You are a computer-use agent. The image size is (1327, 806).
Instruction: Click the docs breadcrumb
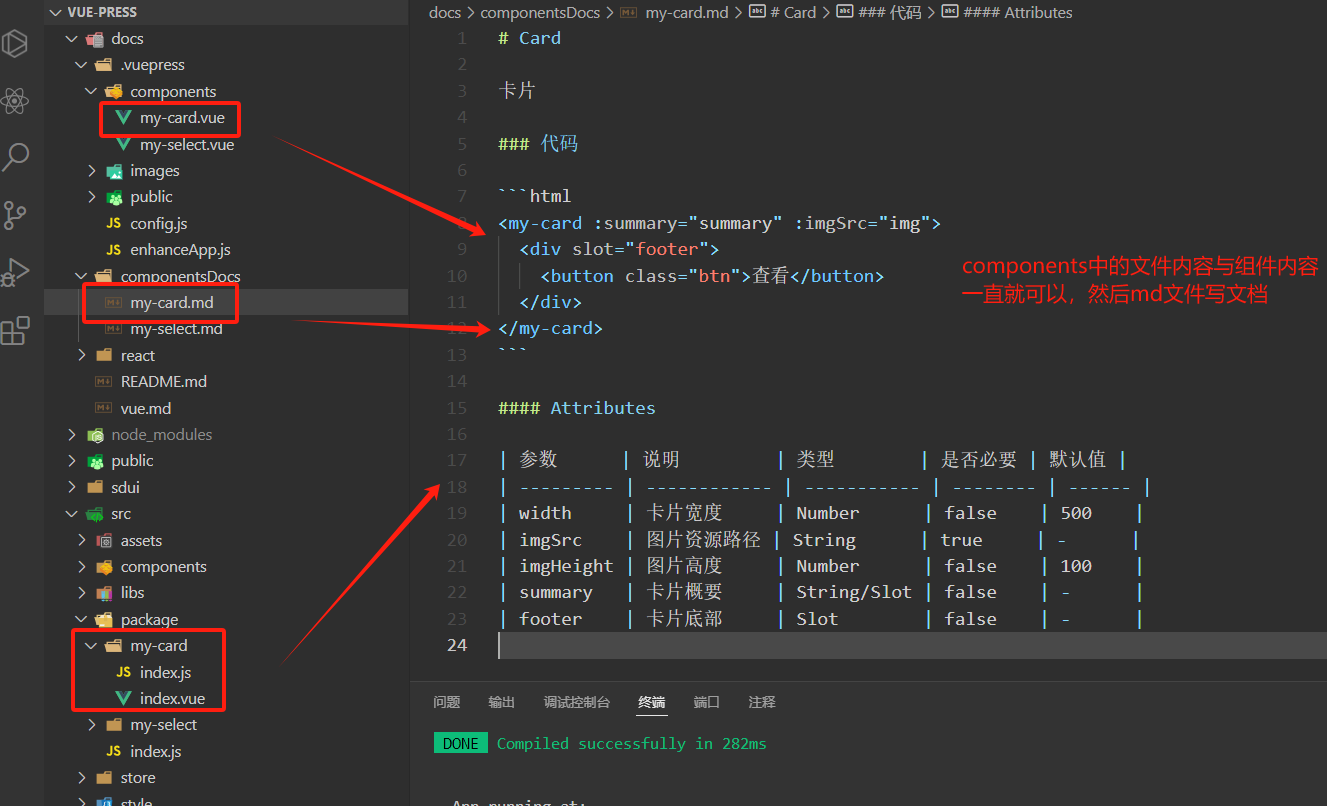click(x=445, y=13)
